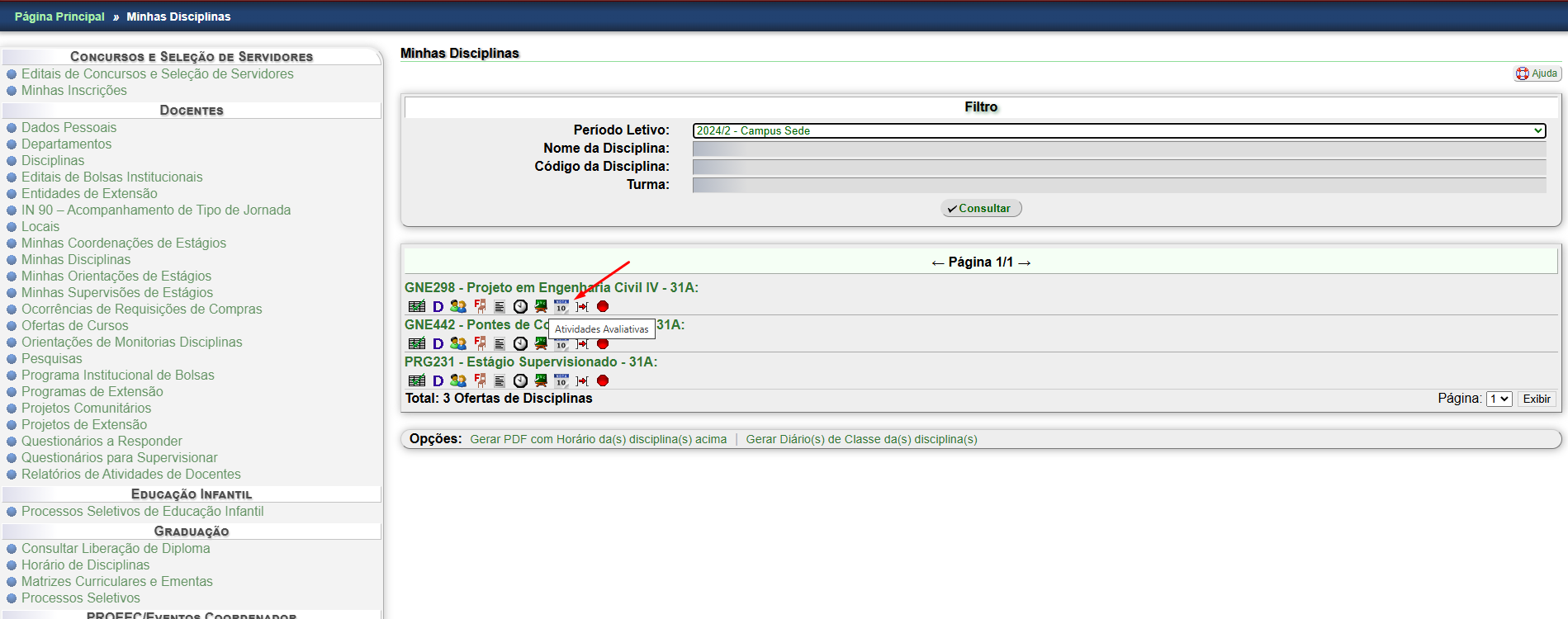Open the Página number dropdown
Viewport: 1568px width, 619px height.
click(x=1499, y=399)
